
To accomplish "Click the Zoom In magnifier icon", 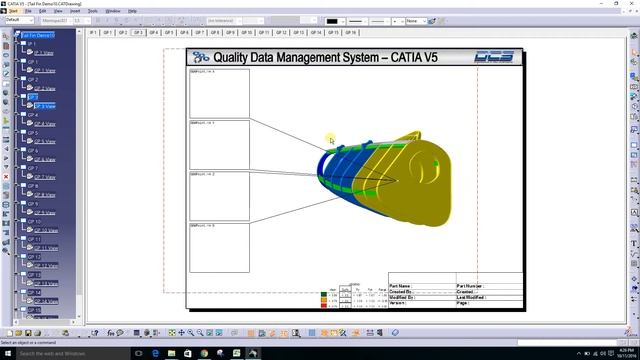I will (x=191, y=333).
